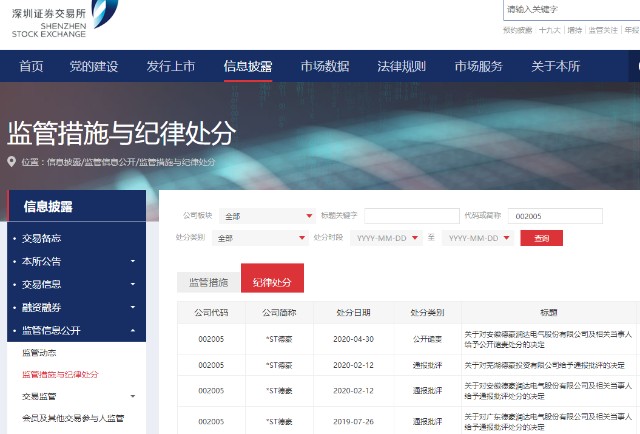
Task: Open the 2019-07-26 广东德豪润达 decision title
Action: [x=548, y=422]
